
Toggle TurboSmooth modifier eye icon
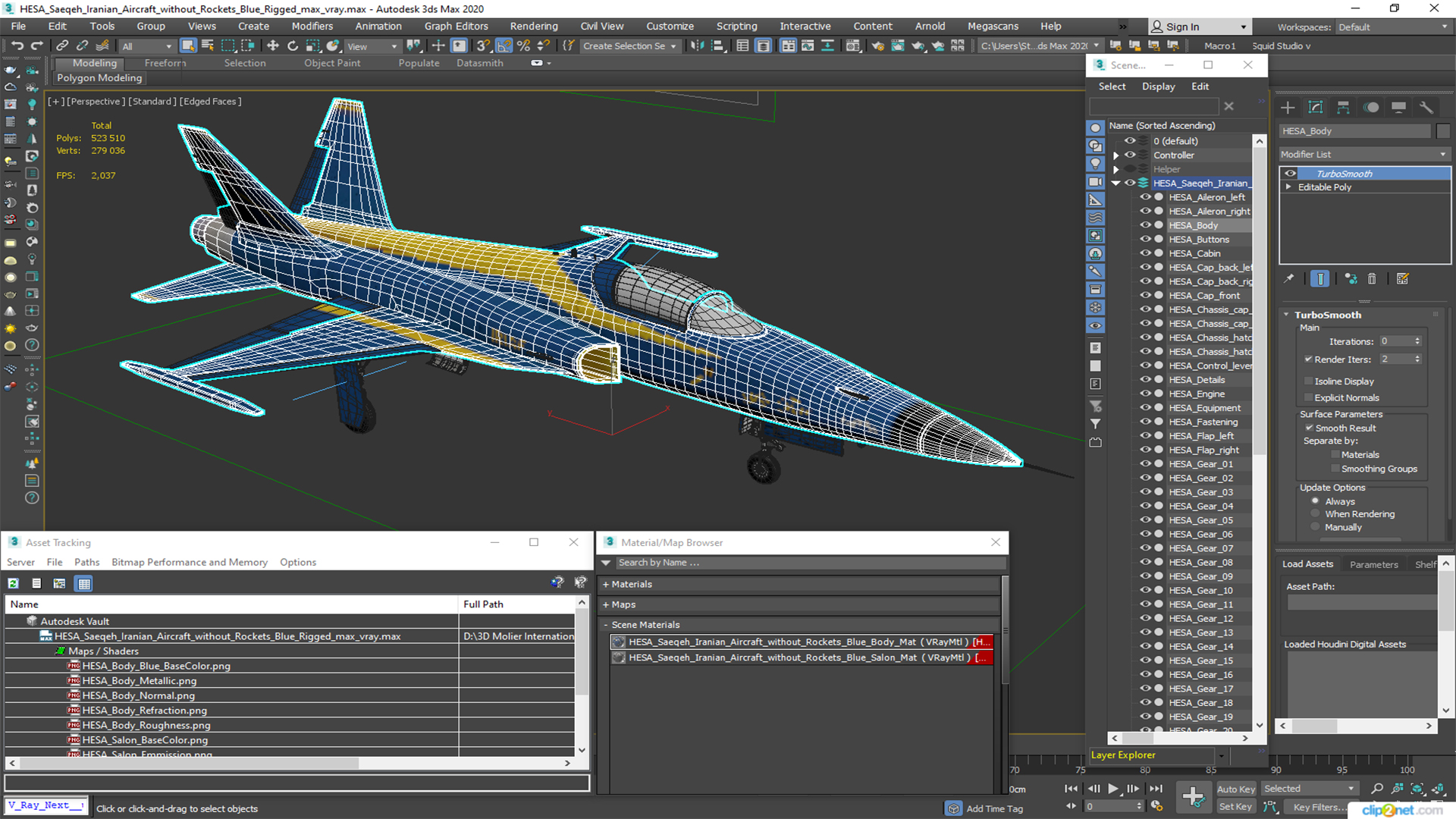1290,174
